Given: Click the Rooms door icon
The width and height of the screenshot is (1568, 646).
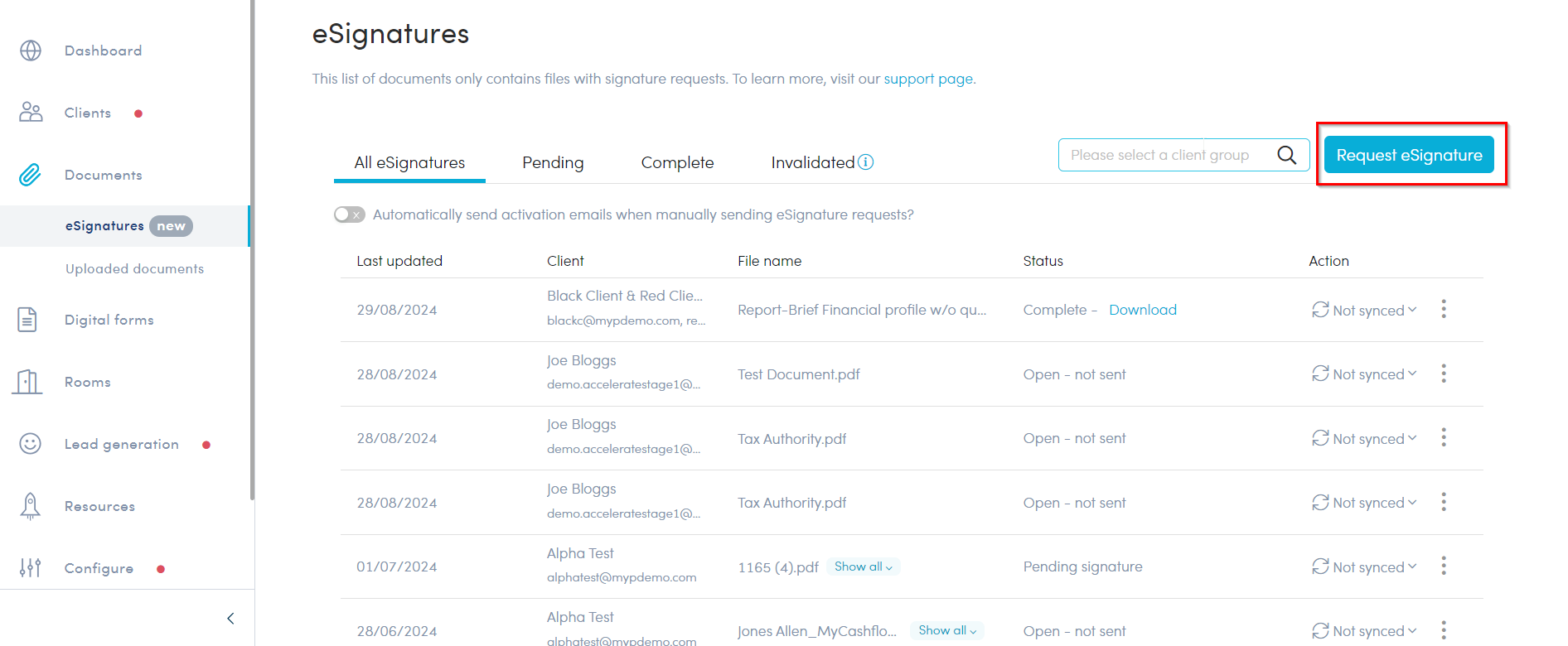Looking at the screenshot, I should (27, 382).
